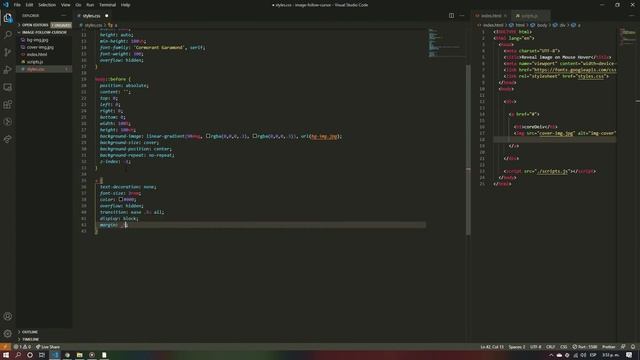
Task: Change CSS language mode
Action: coord(564,347)
